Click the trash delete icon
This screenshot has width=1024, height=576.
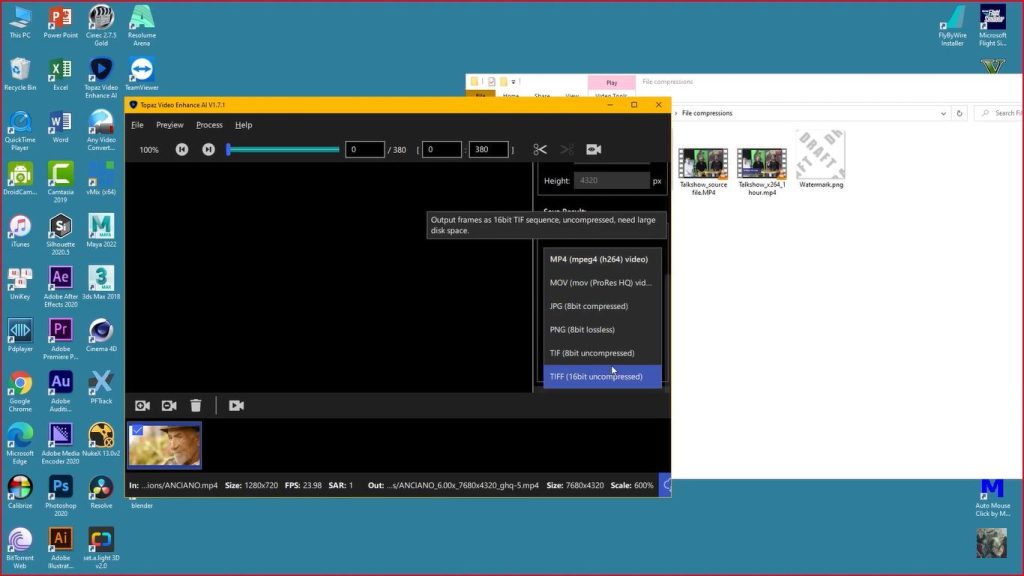(196, 405)
